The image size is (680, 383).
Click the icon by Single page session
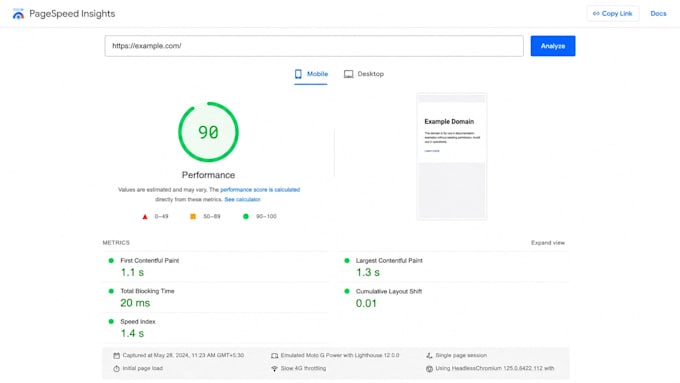coord(429,356)
